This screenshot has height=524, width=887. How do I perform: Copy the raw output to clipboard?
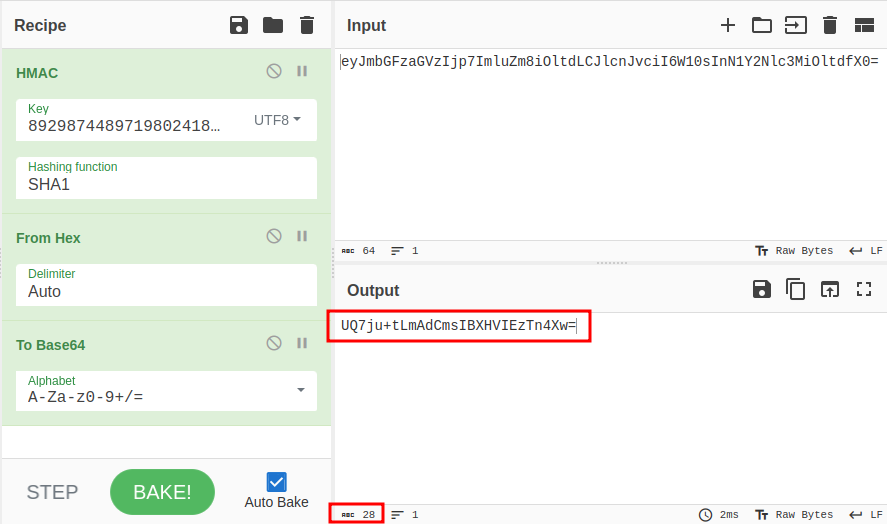pyautogui.click(x=796, y=290)
